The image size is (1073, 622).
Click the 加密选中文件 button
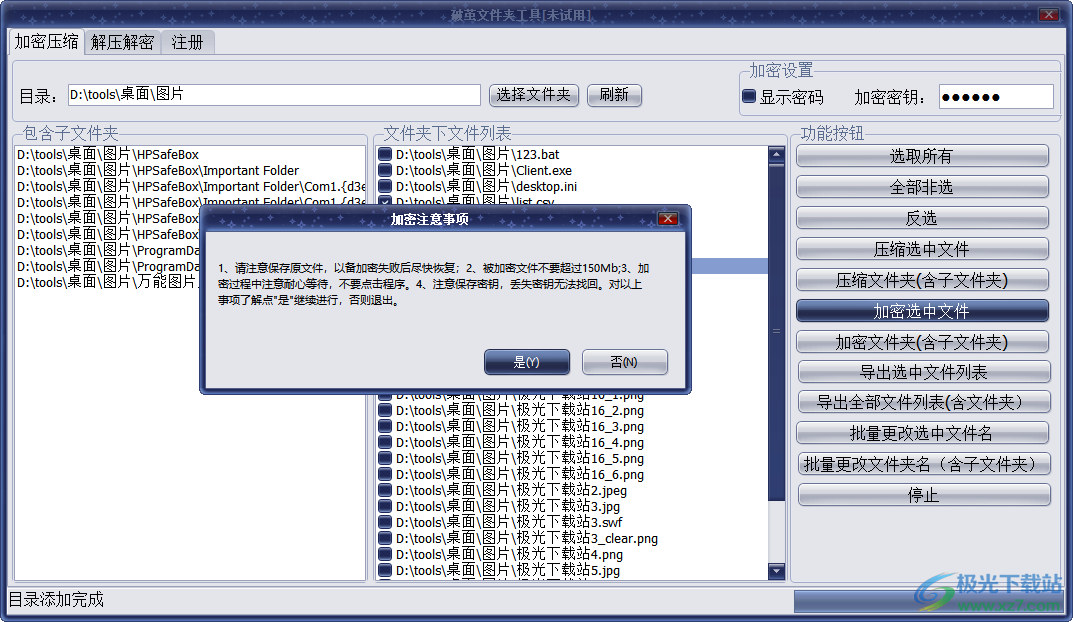(x=922, y=311)
